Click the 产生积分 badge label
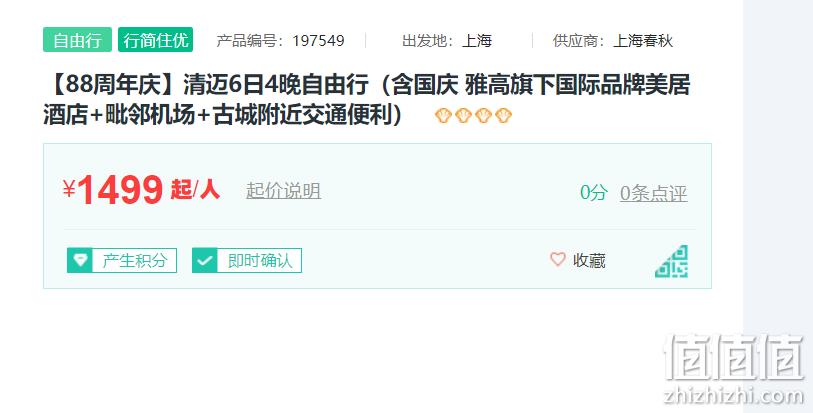This screenshot has width=813, height=413. [135, 260]
